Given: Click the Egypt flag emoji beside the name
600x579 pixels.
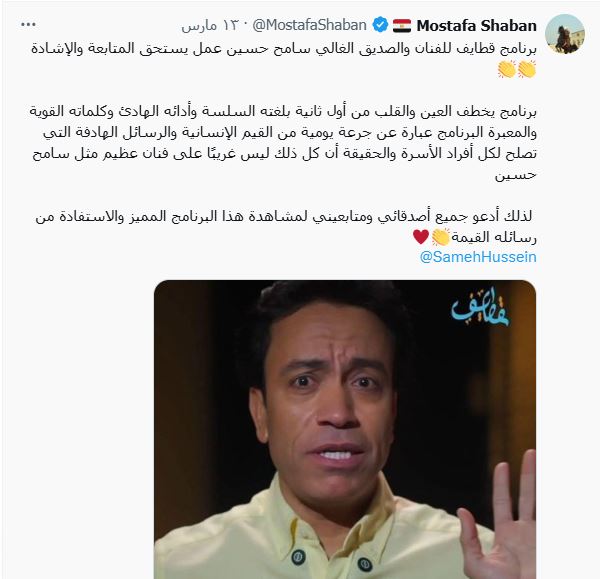Looking at the screenshot, I should coord(402,25).
